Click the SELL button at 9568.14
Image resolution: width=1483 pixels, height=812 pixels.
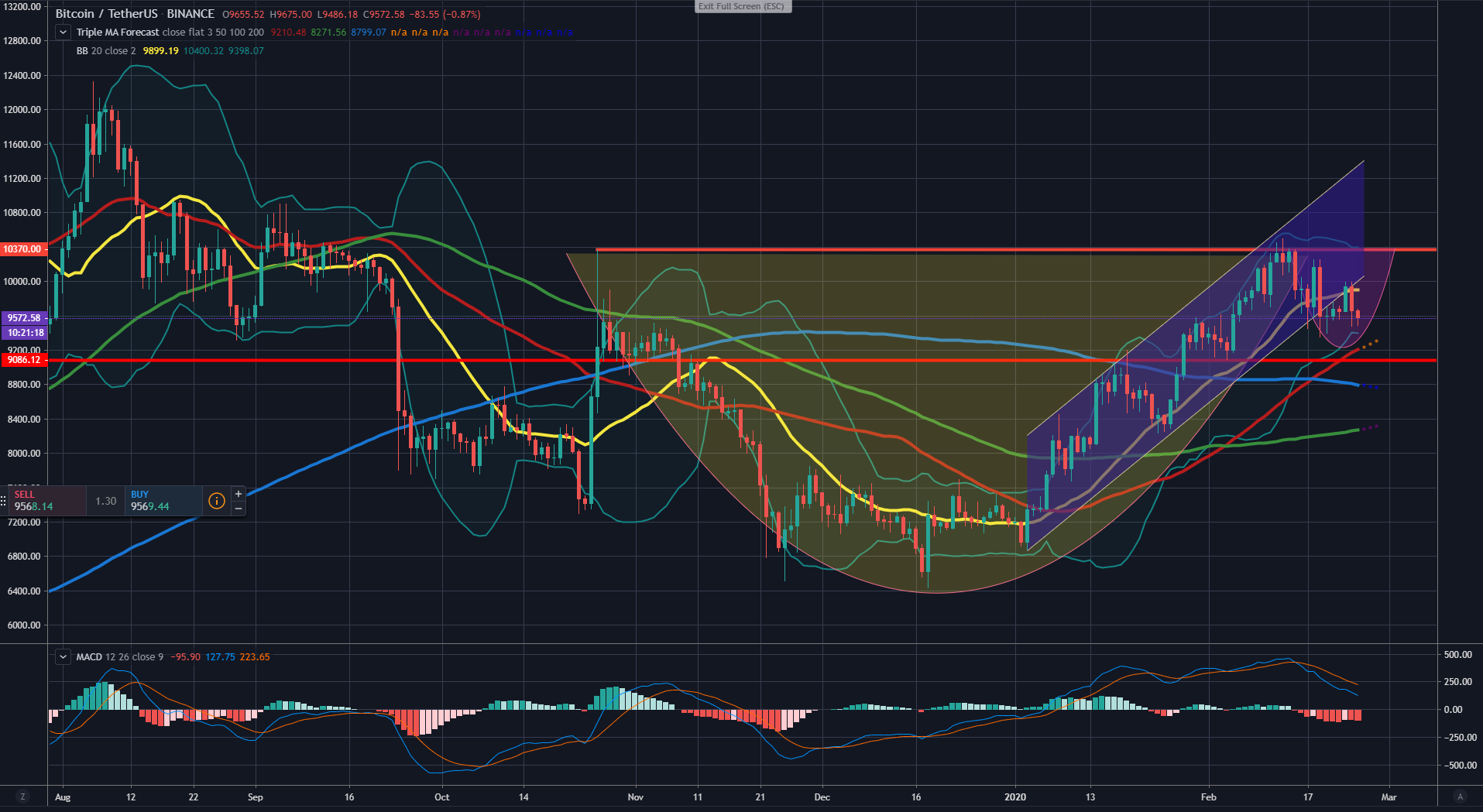(x=45, y=501)
